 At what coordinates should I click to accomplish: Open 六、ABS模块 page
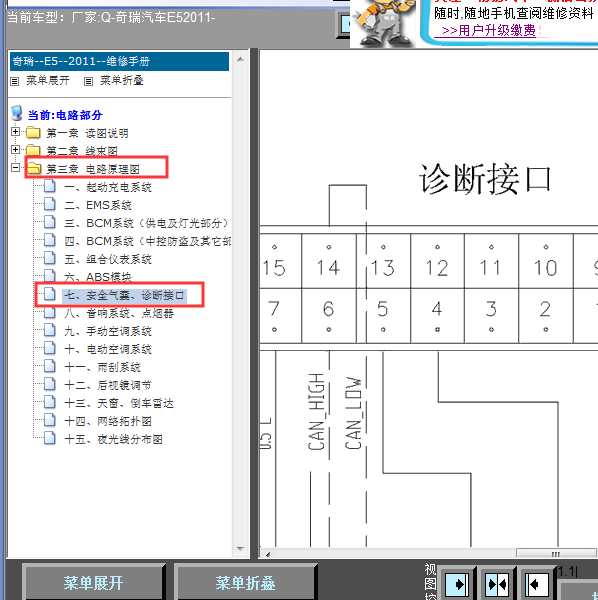point(98,277)
